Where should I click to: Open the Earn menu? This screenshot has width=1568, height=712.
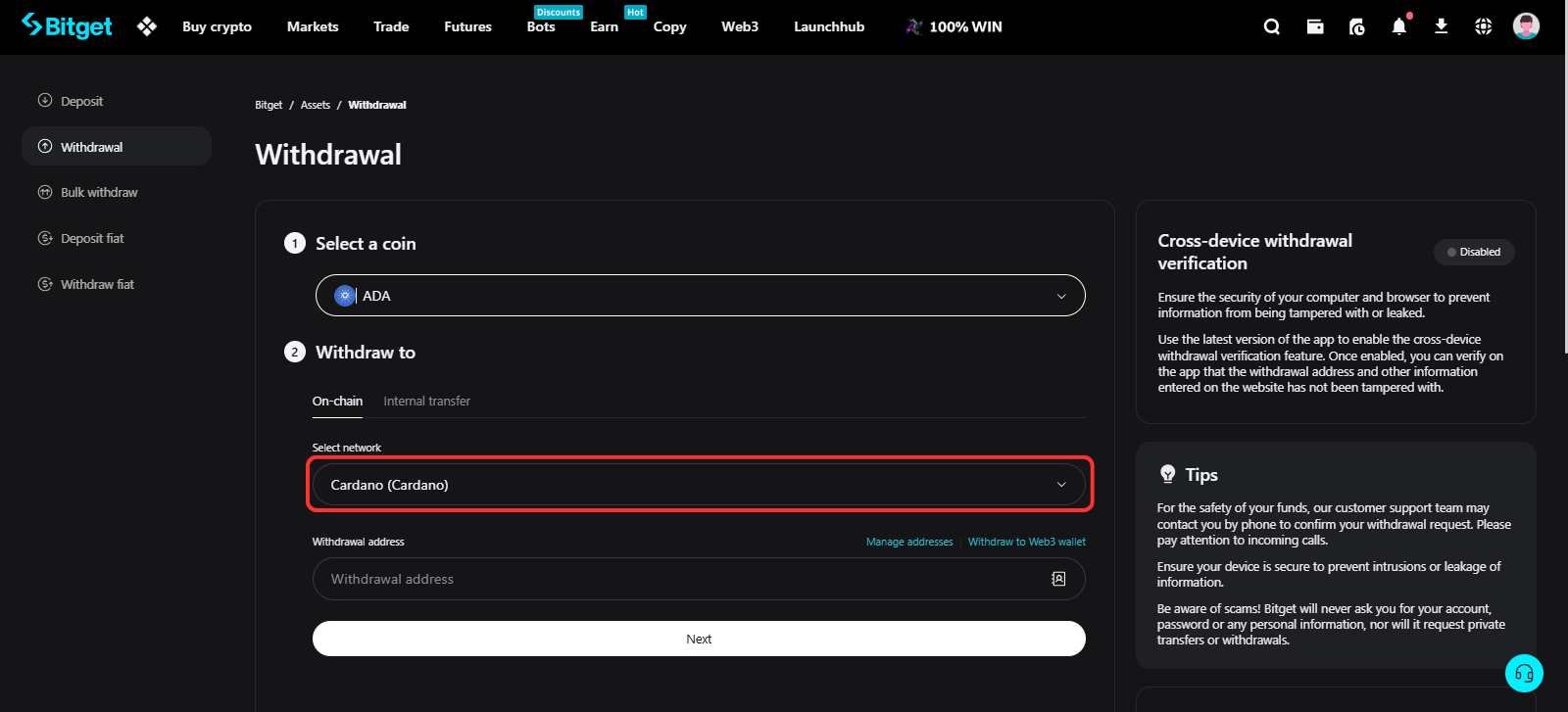(x=604, y=26)
